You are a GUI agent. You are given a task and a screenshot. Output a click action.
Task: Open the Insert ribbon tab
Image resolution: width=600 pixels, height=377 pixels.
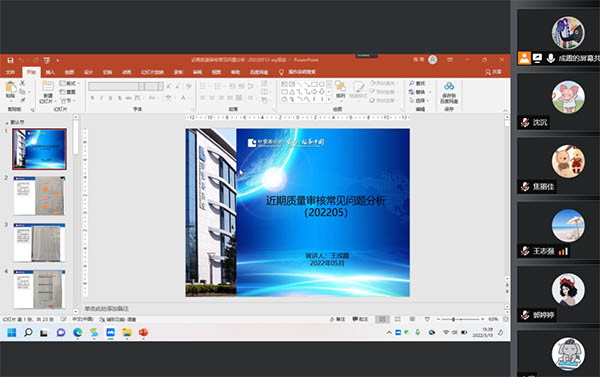50,72
